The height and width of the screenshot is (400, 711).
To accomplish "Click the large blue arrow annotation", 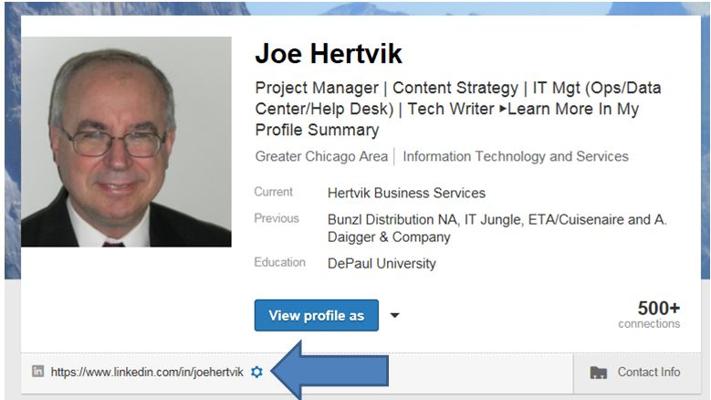I will [329, 371].
